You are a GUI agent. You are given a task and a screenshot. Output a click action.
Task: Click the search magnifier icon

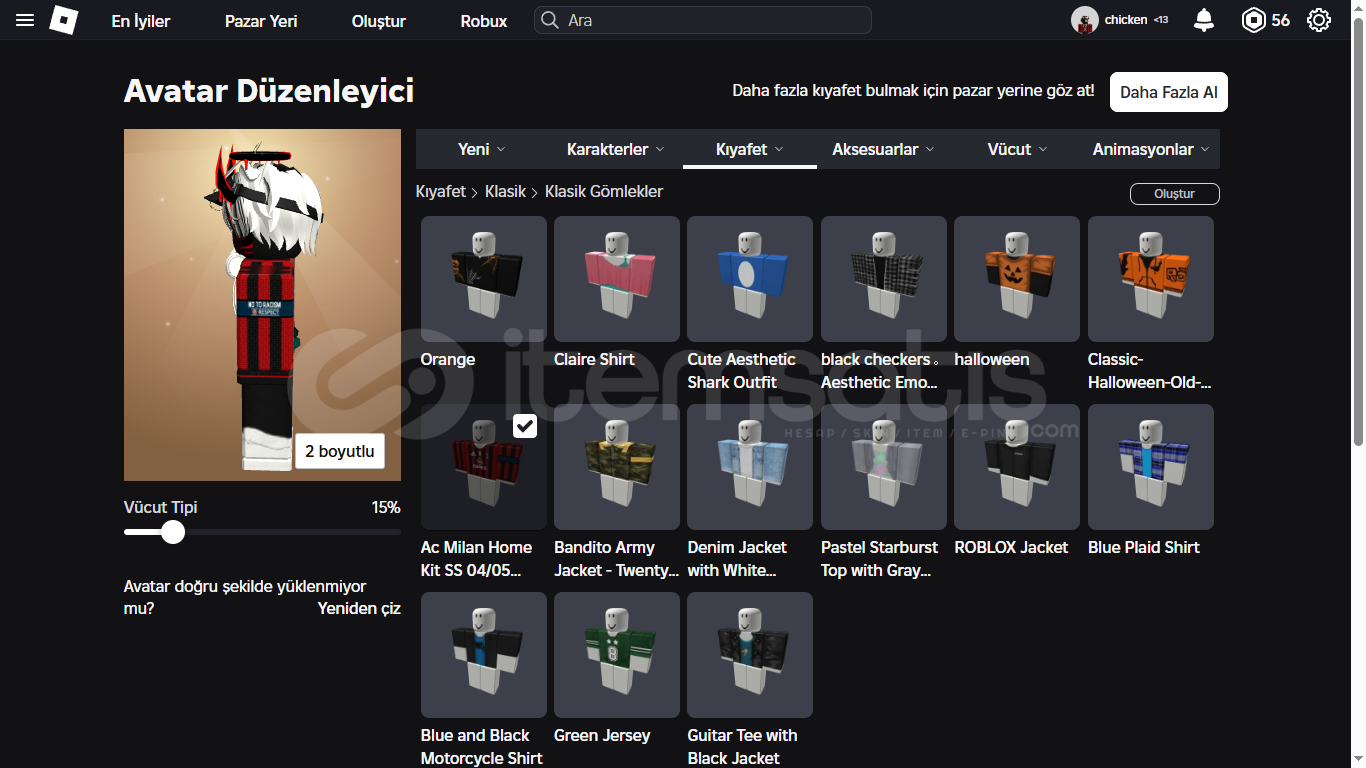point(549,20)
